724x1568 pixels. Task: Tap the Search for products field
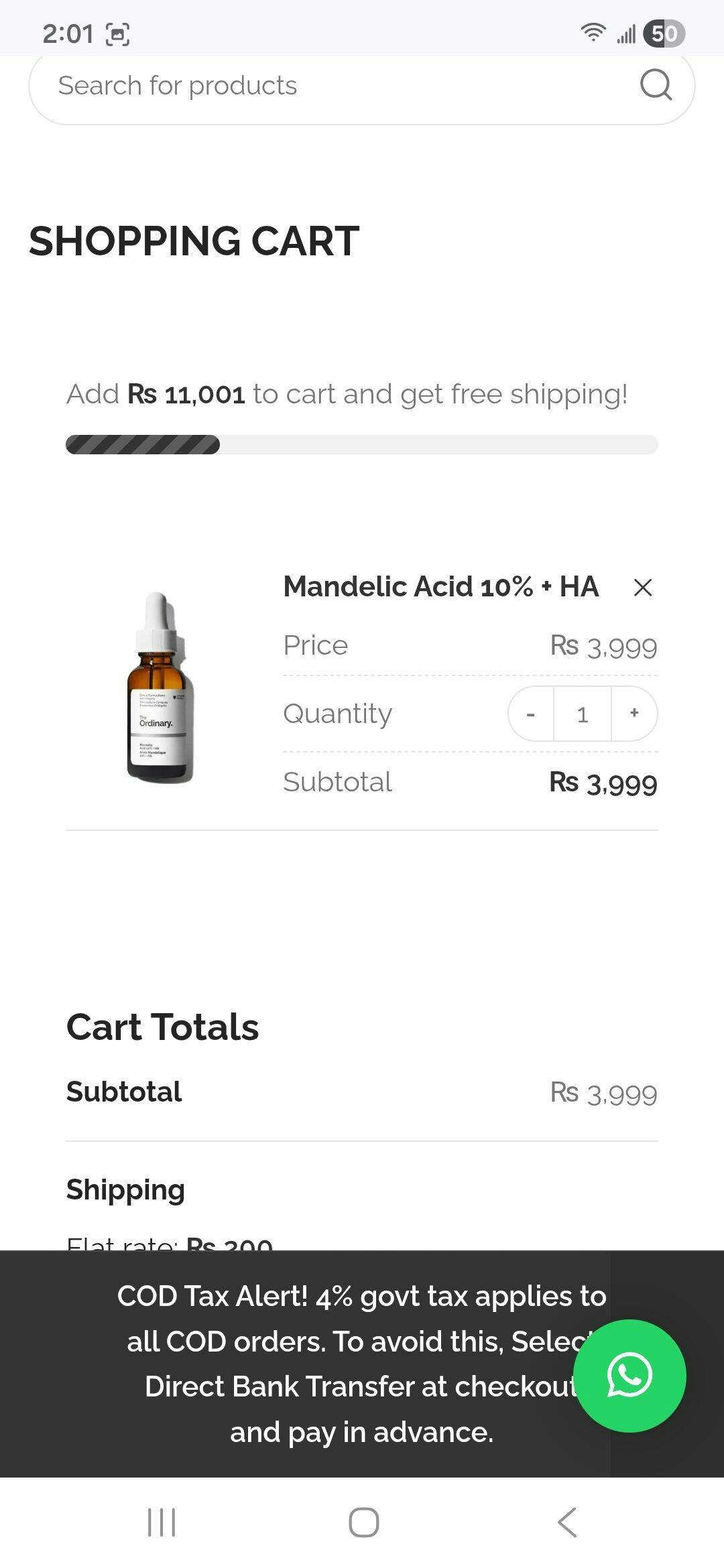click(x=335, y=86)
